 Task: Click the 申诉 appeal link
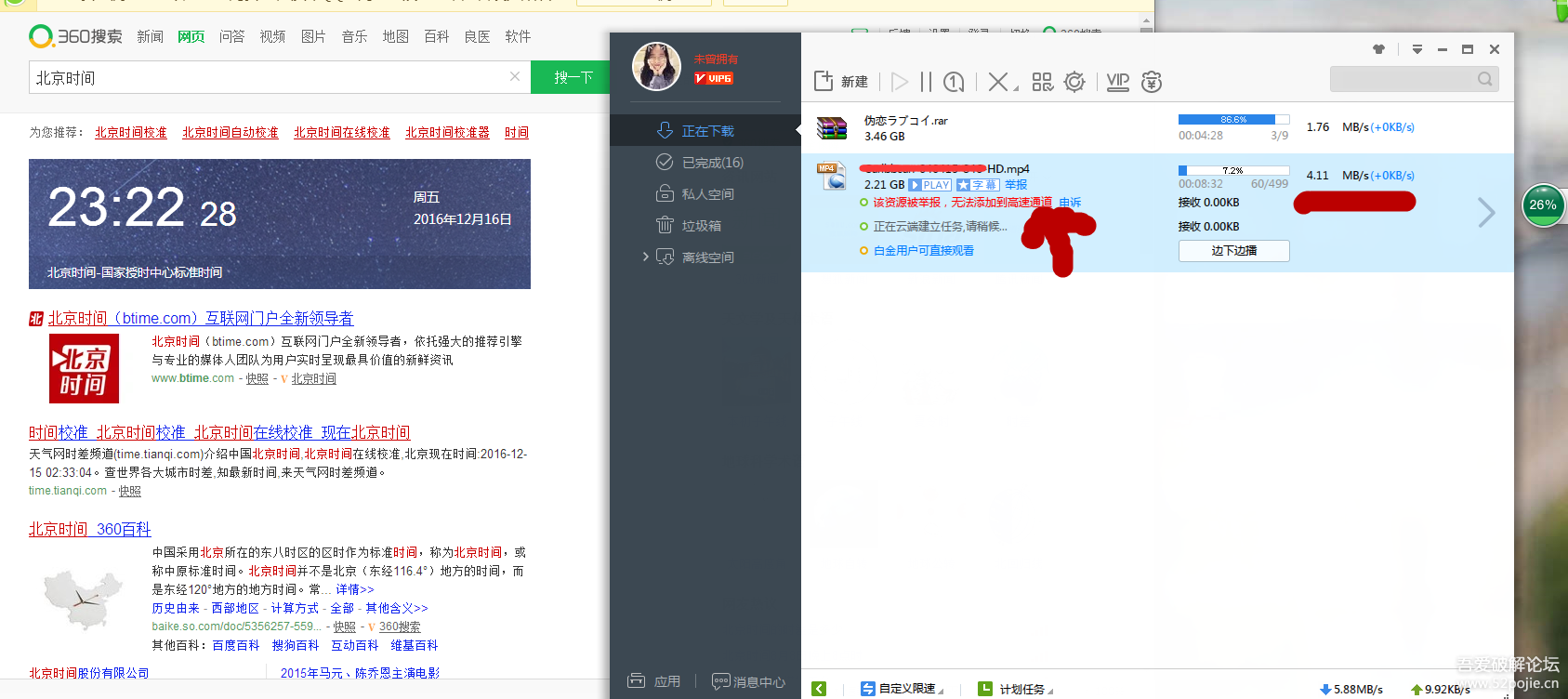point(1070,202)
